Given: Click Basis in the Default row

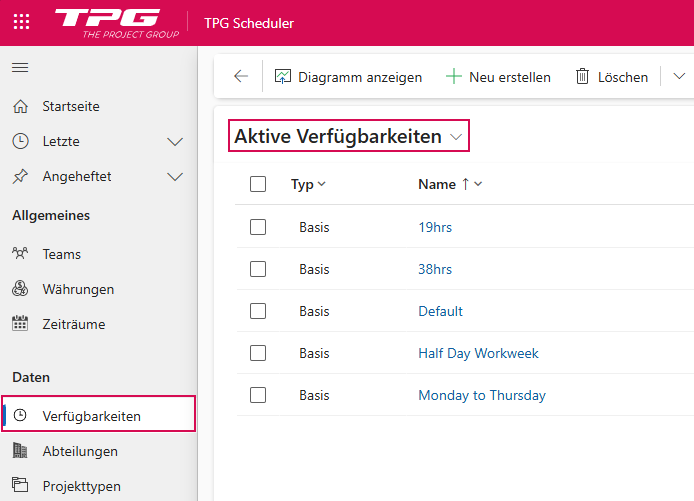Looking at the screenshot, I should click(x=314, y=311).
